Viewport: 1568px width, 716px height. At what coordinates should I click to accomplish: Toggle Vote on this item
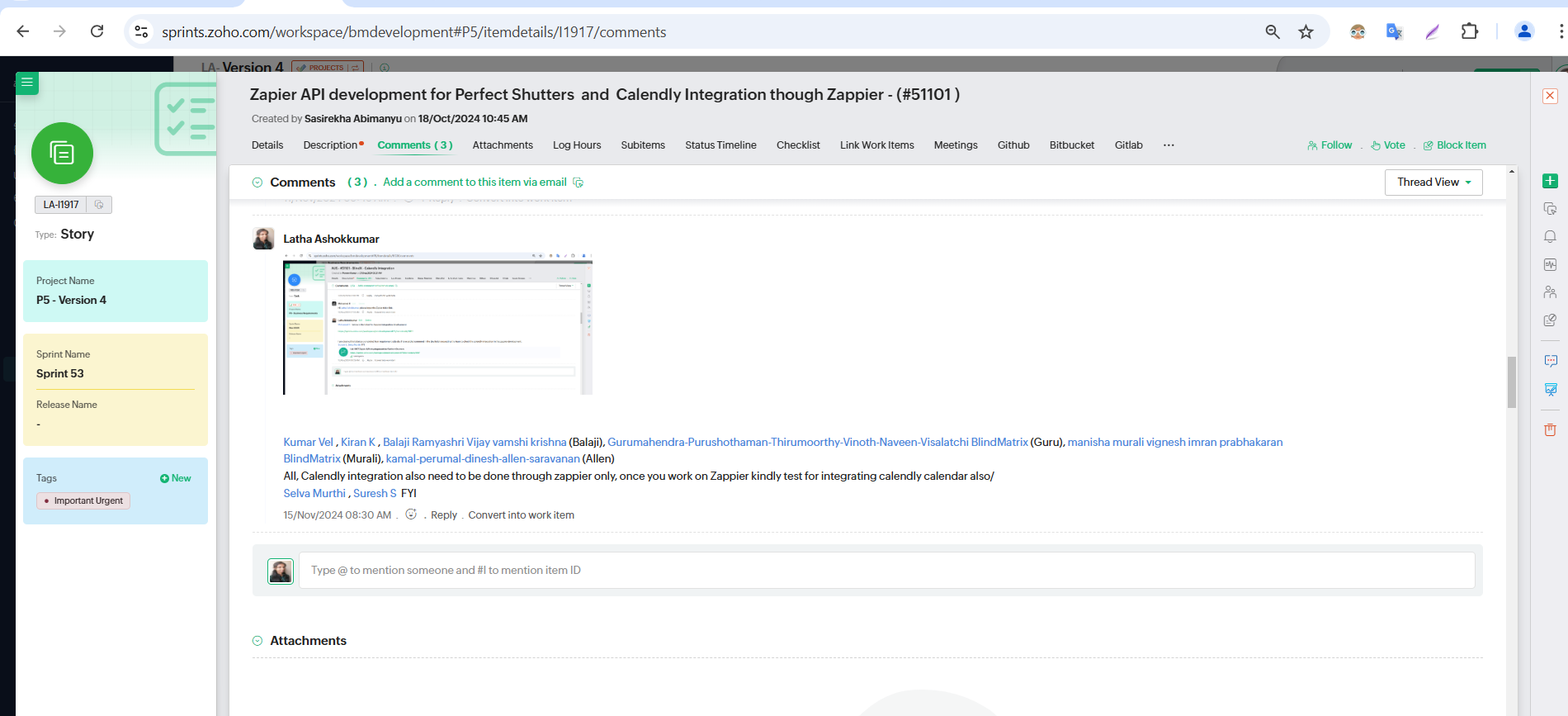pos(1388,145)
